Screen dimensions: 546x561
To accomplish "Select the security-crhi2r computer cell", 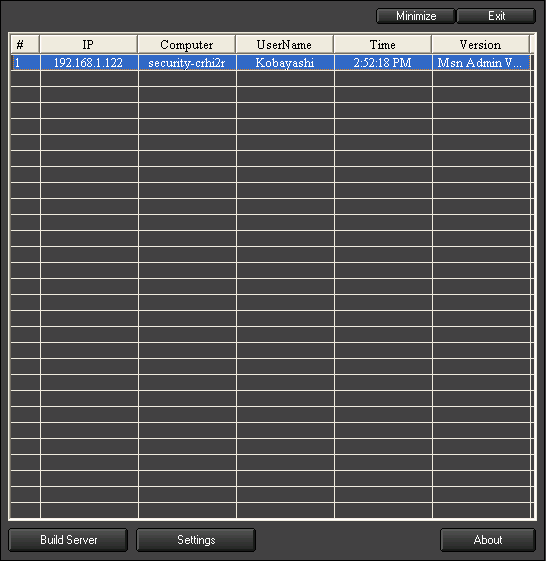I will coord(187,63).
